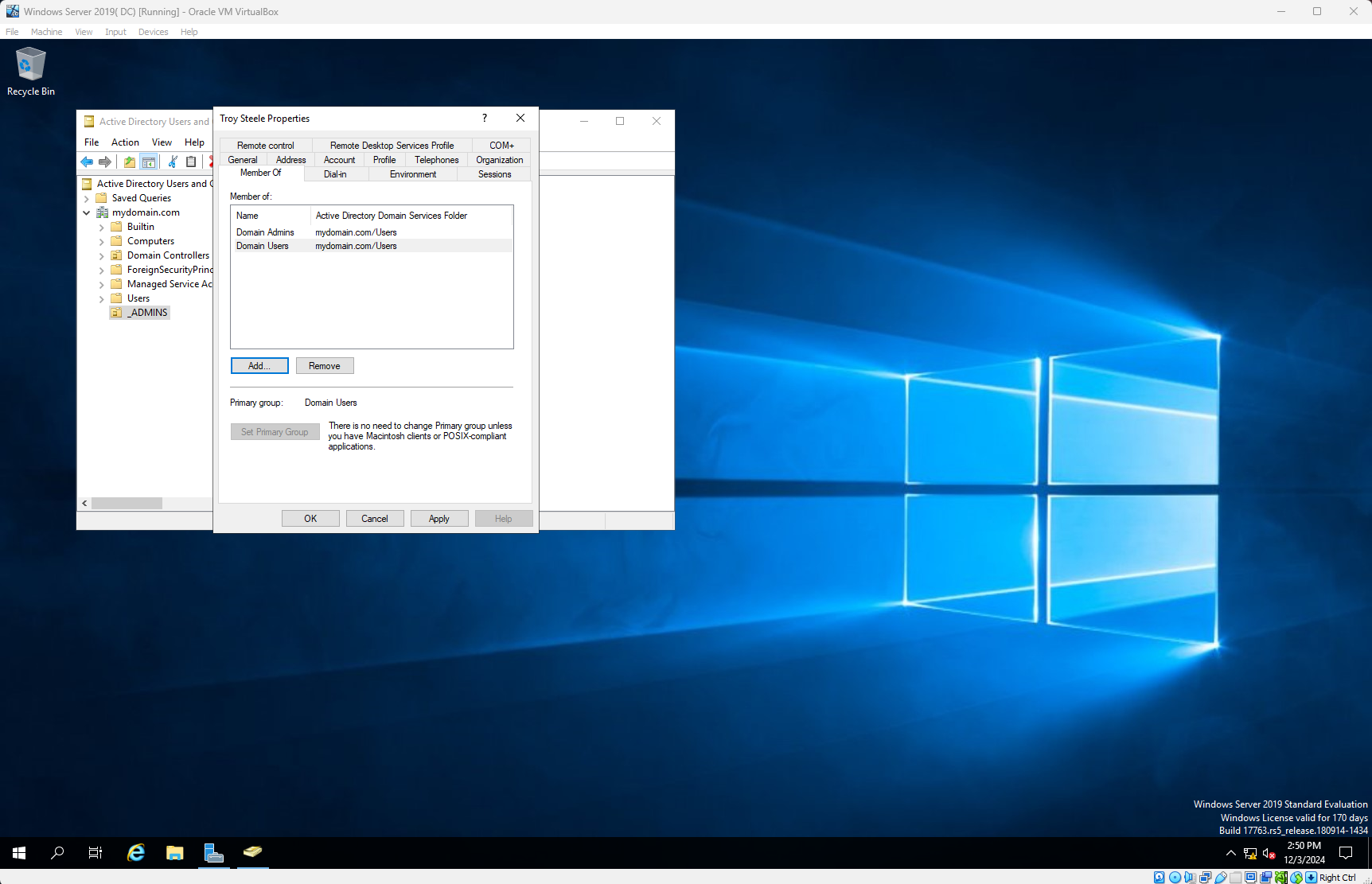Click VirtualBox recording status icon
The width and height of the screenshot is (1372, 884).
tap(1265, 878)
